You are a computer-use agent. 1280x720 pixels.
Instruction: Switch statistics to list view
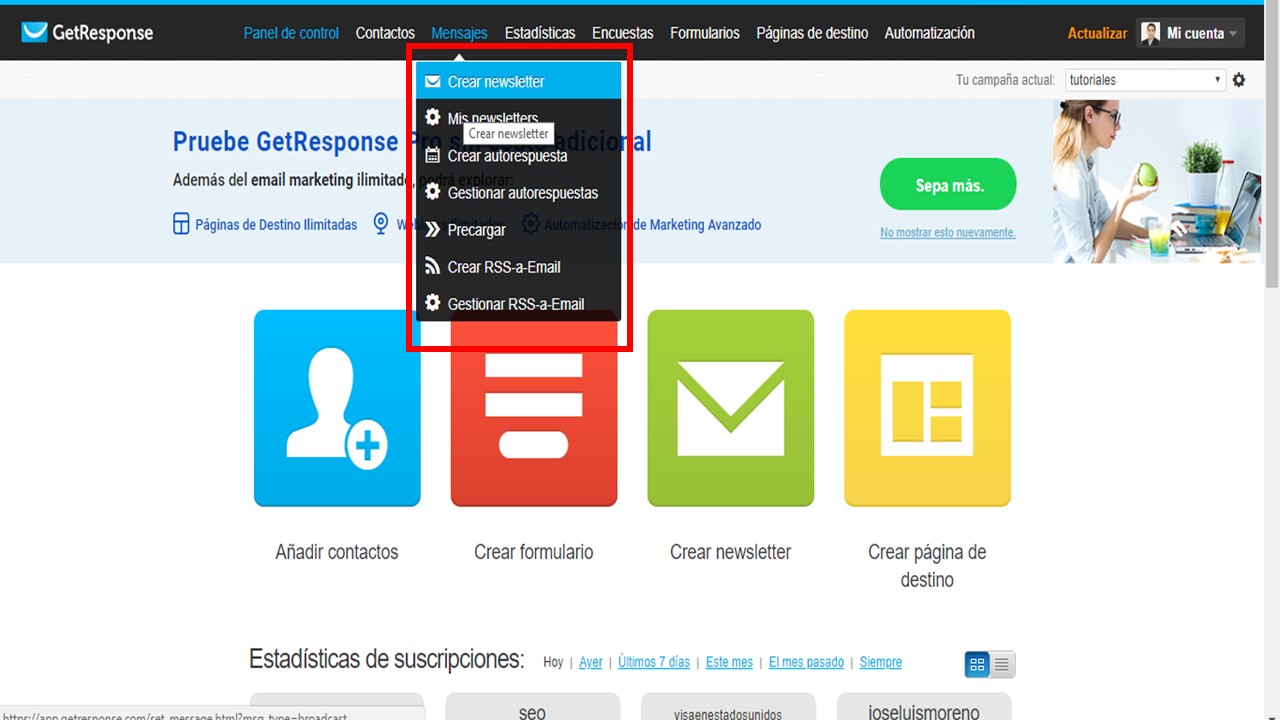[1003, 664]
